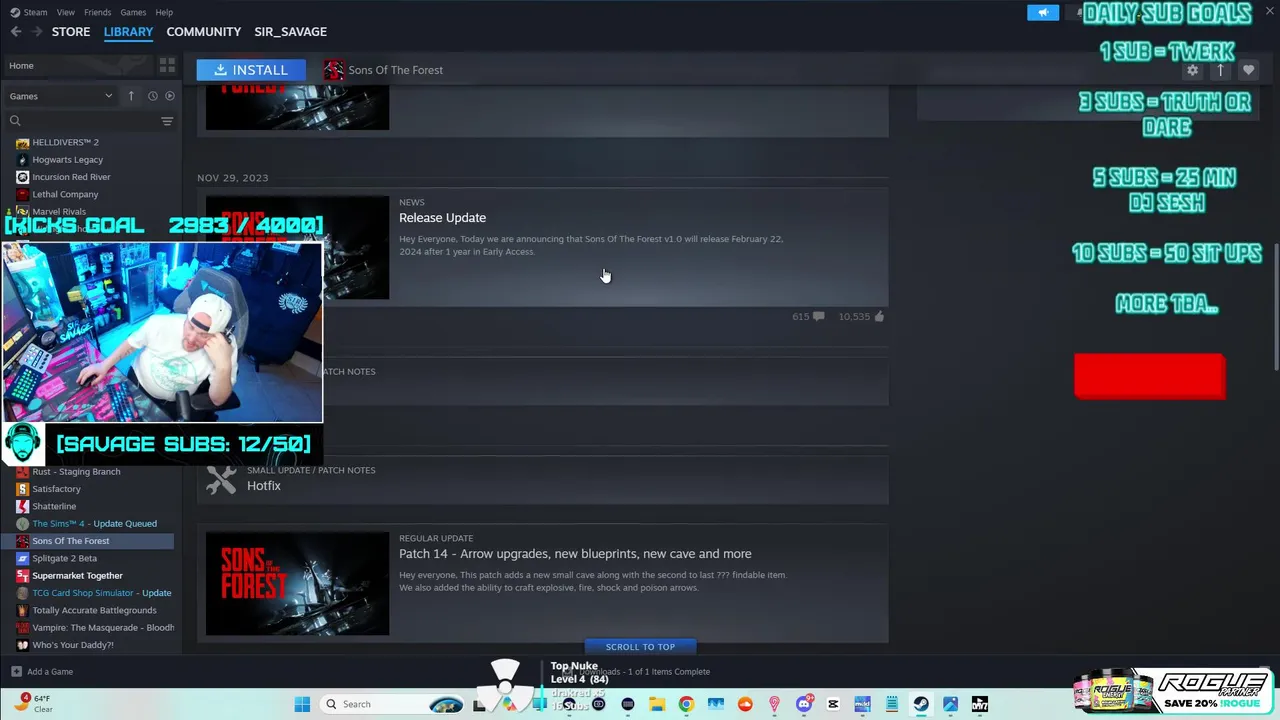Image resolution: width=1280 pixels, height=720 pixels.
Task: Open Google Chrome from the taskbar
Action: tap(686, 704)
